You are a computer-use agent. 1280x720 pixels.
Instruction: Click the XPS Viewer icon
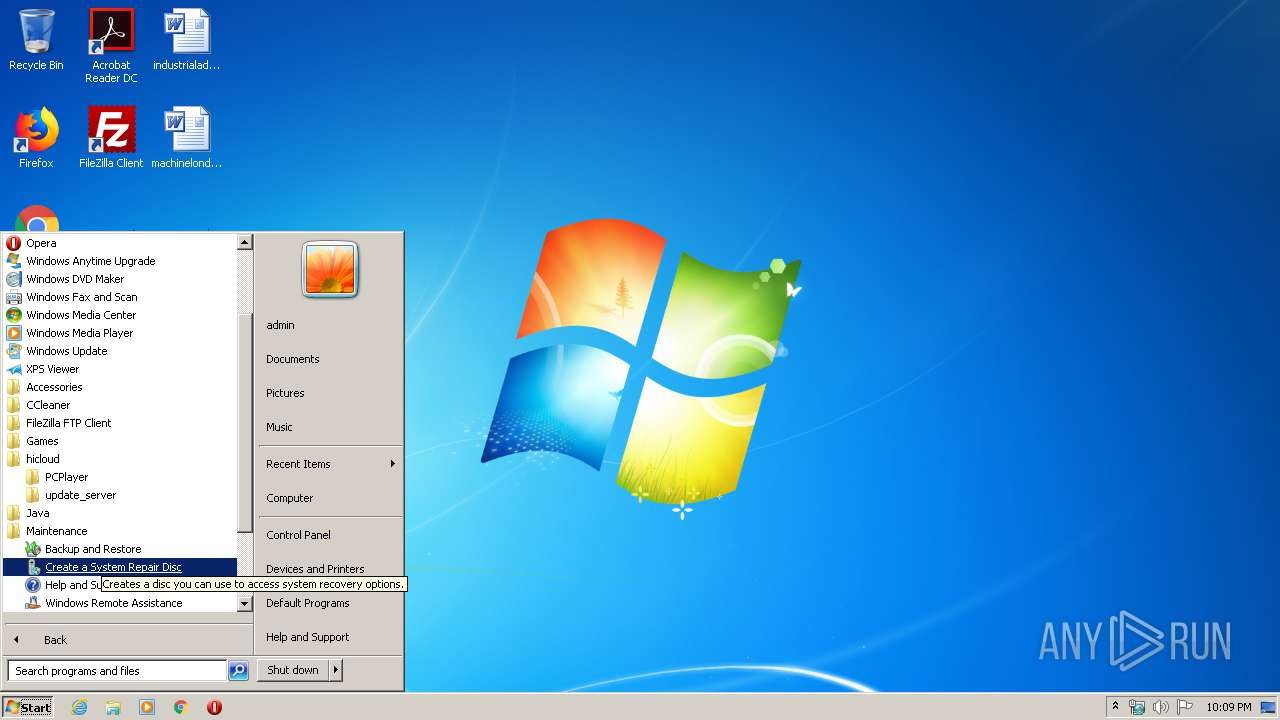tap(14, 369)
